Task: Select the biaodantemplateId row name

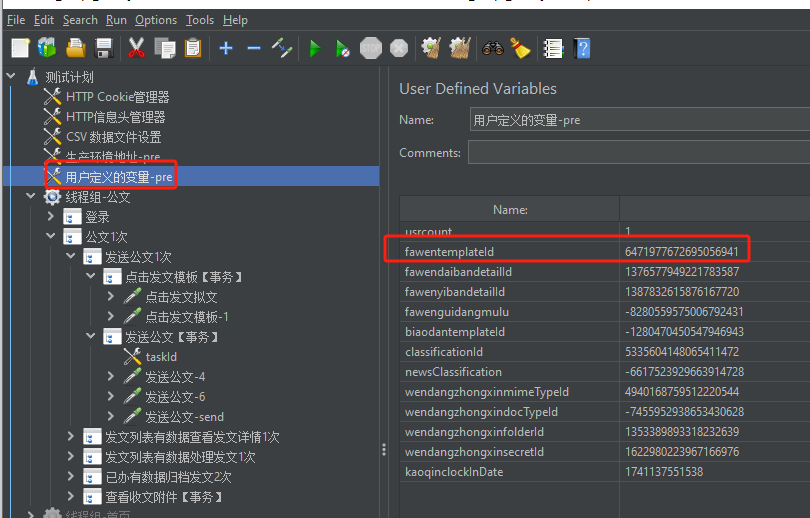Action: pyautogui.click(x=510, y=332)
